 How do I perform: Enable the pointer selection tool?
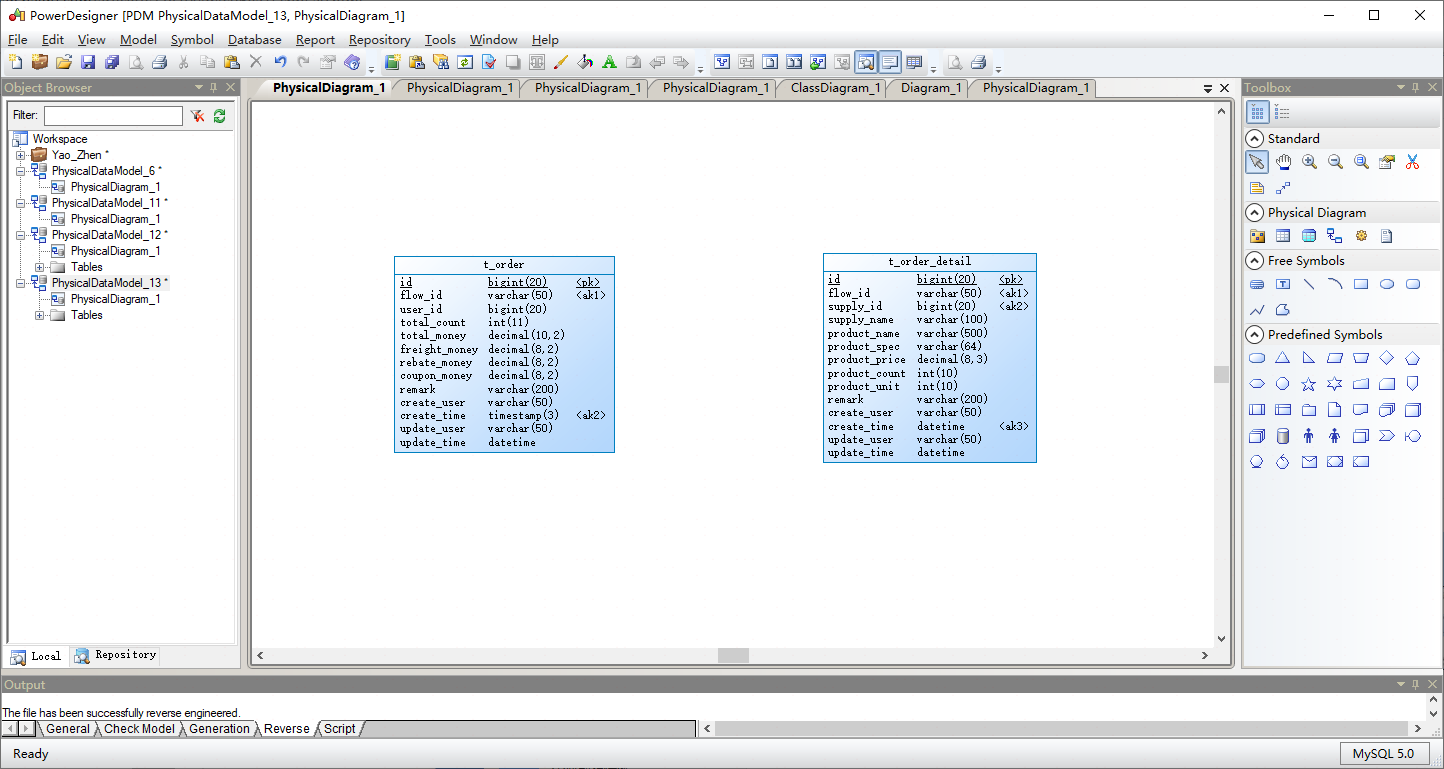click(1257, 161)
